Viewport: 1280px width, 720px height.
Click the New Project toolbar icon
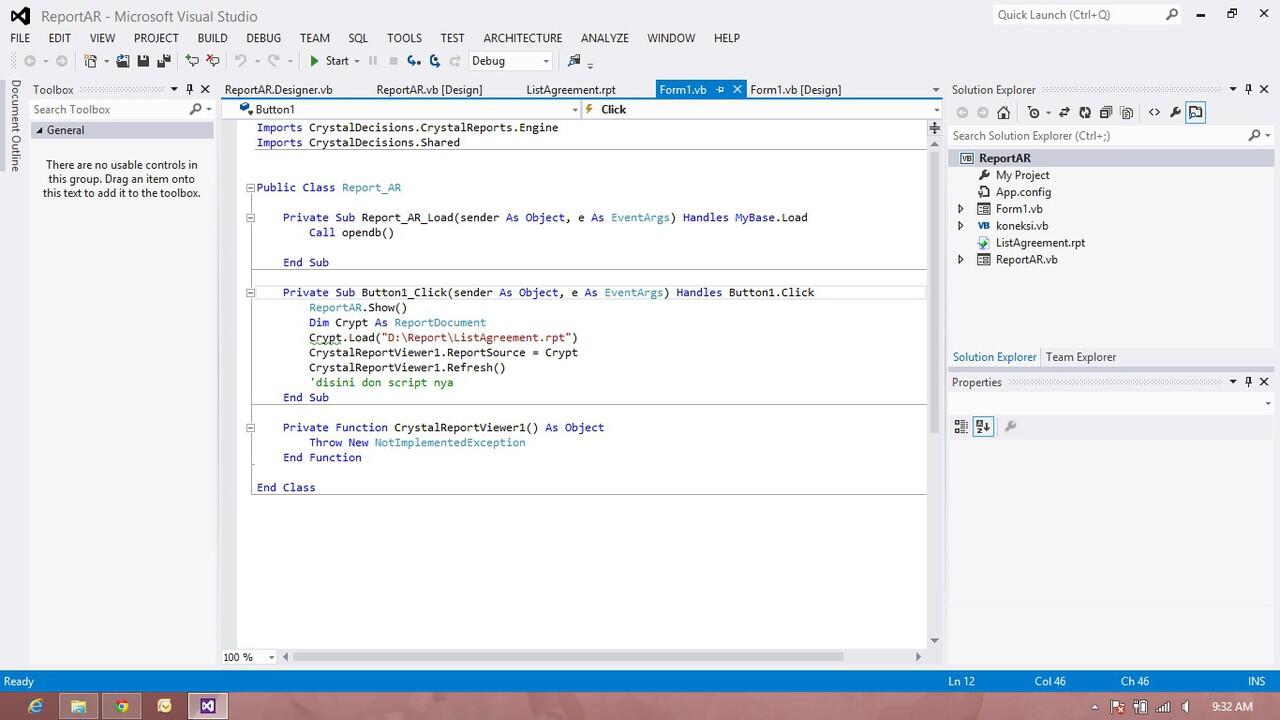(90, 61)
